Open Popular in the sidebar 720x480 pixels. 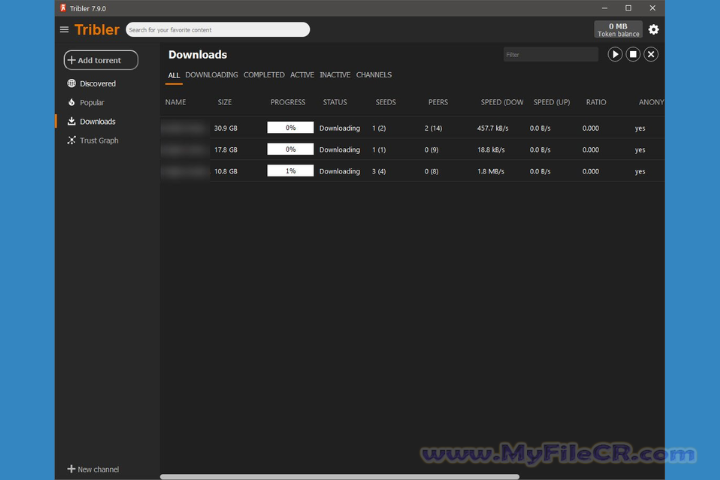click(85, 102)
